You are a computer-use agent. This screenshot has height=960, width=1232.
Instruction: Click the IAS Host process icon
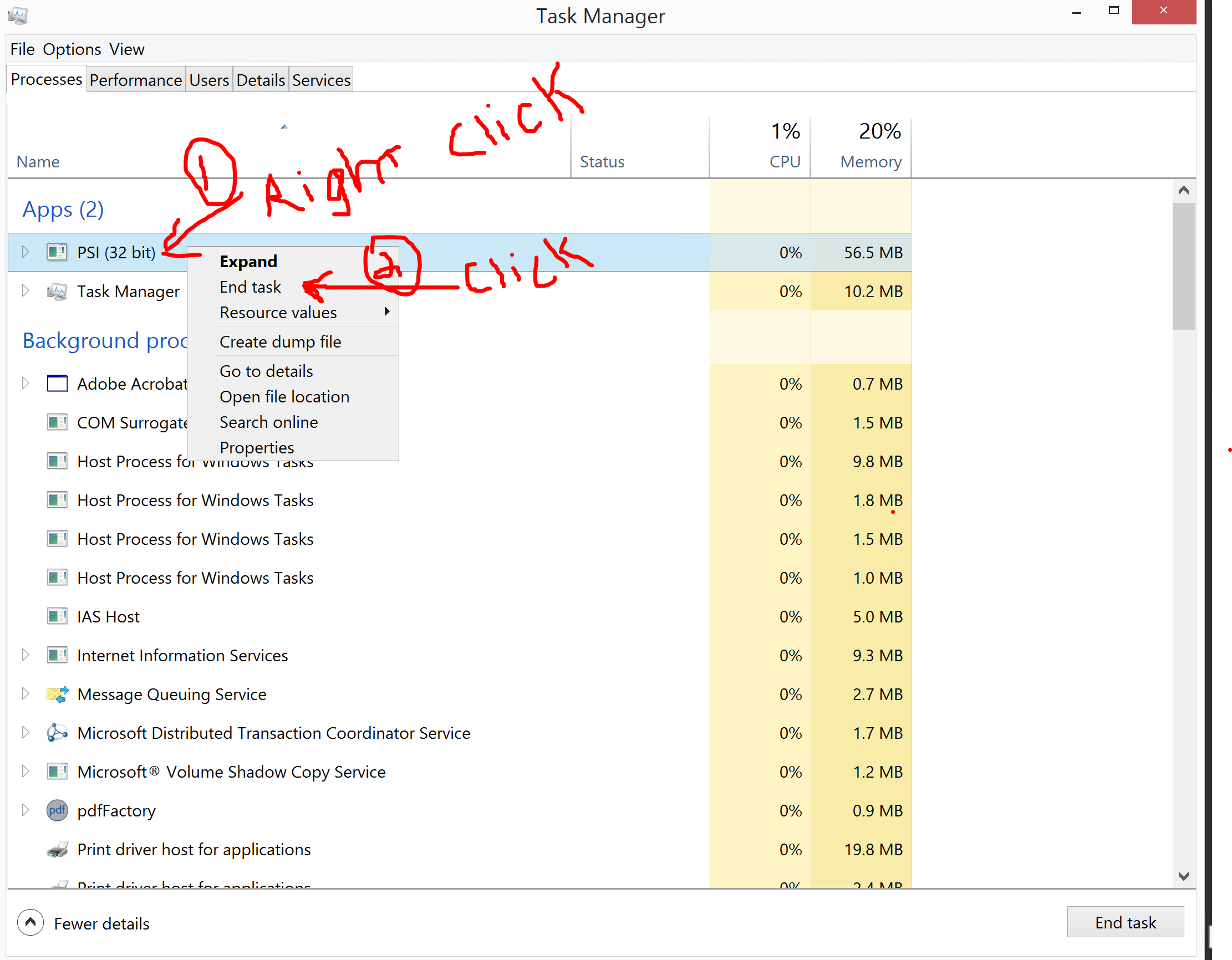pos(57,616)
